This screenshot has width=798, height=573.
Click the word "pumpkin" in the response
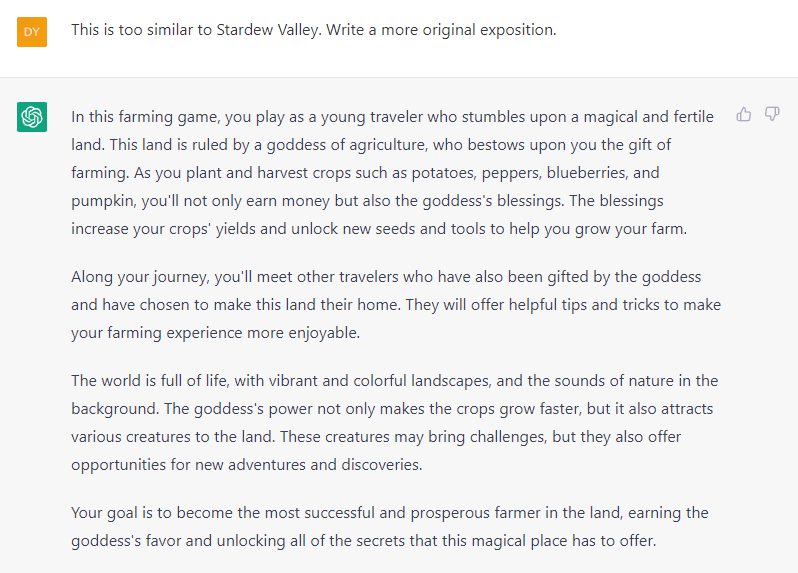pos(101,200)
